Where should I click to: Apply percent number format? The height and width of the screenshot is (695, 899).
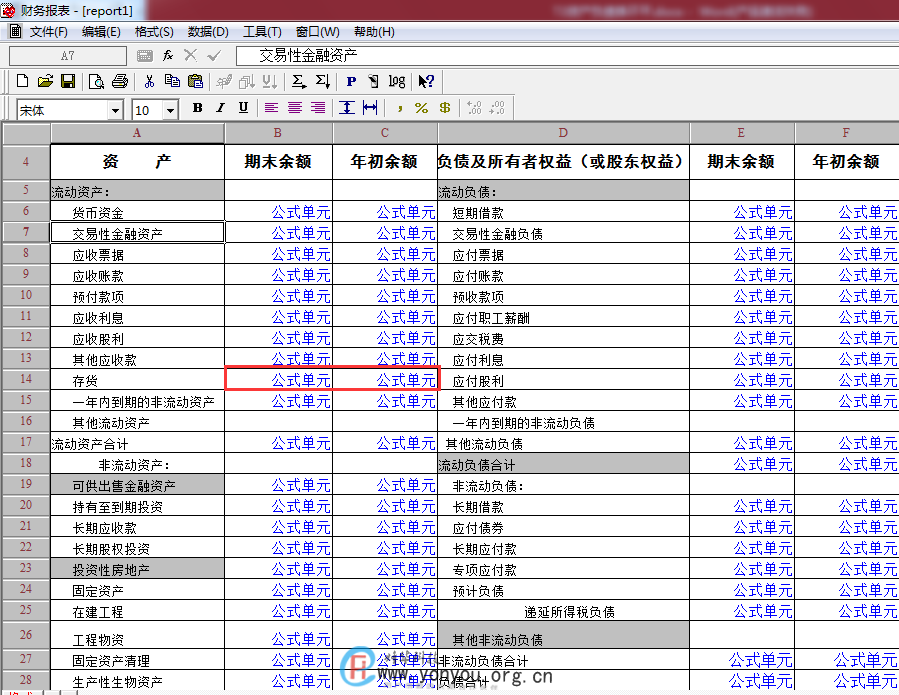(421, 108)
